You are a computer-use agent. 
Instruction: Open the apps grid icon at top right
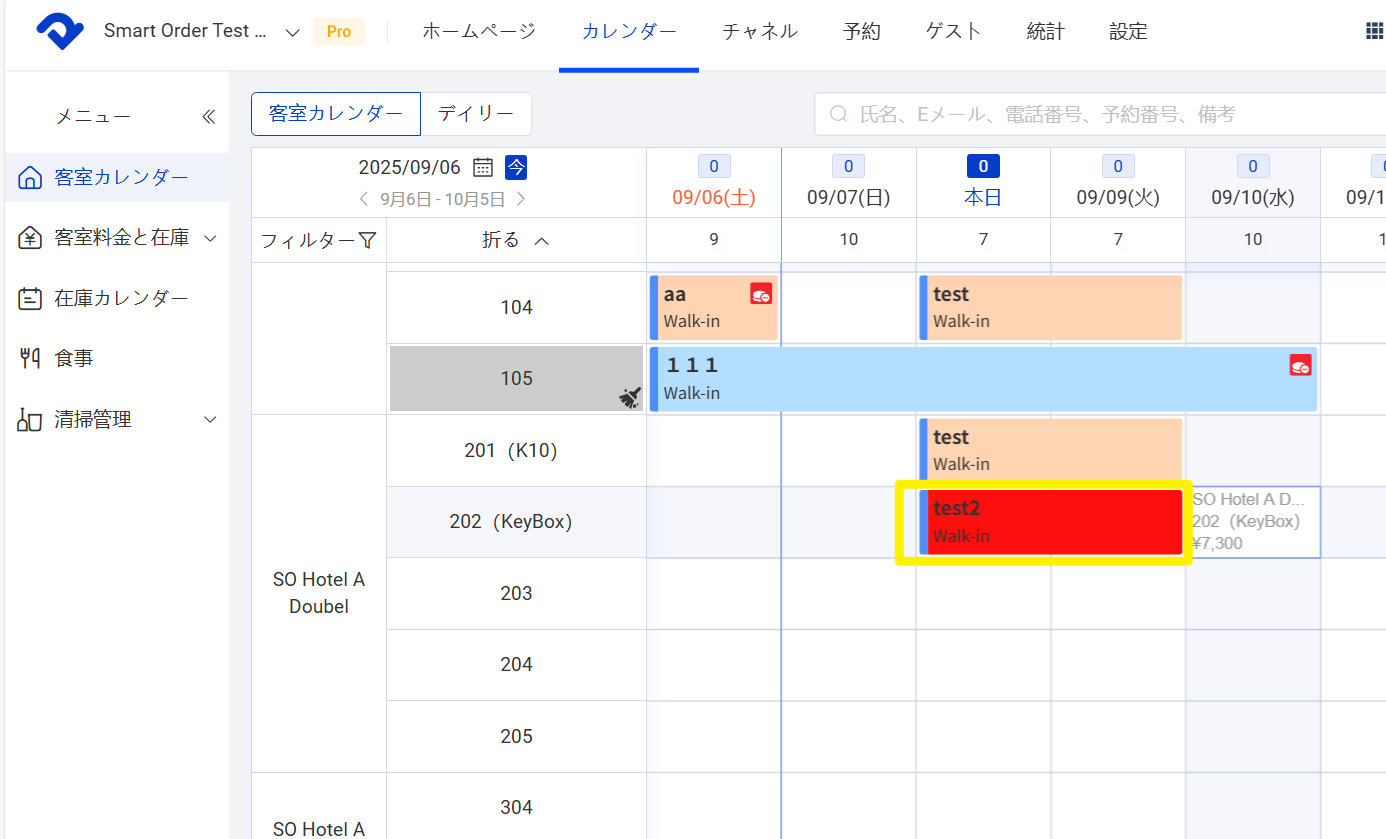point(1374,31)
